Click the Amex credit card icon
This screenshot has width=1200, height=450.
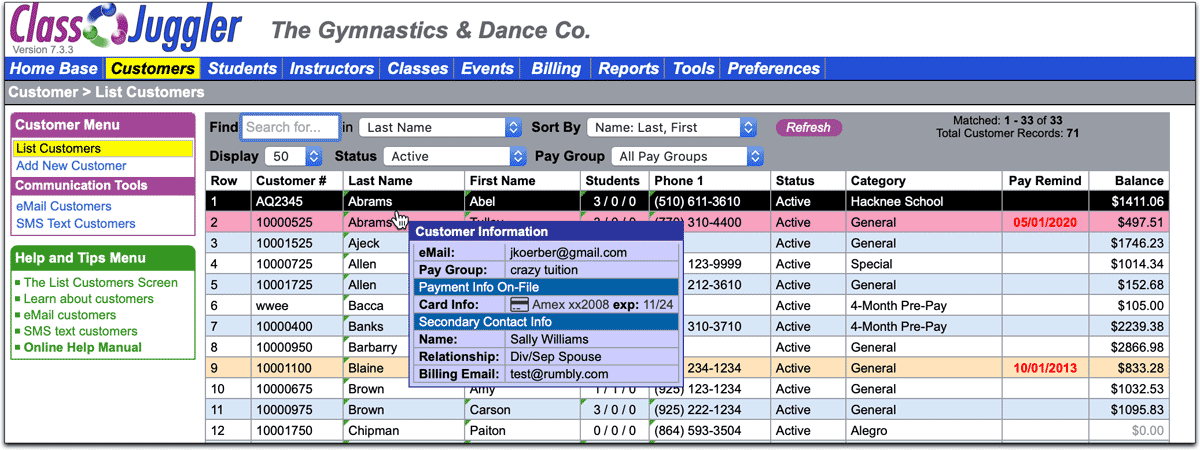tap(519, 304)
